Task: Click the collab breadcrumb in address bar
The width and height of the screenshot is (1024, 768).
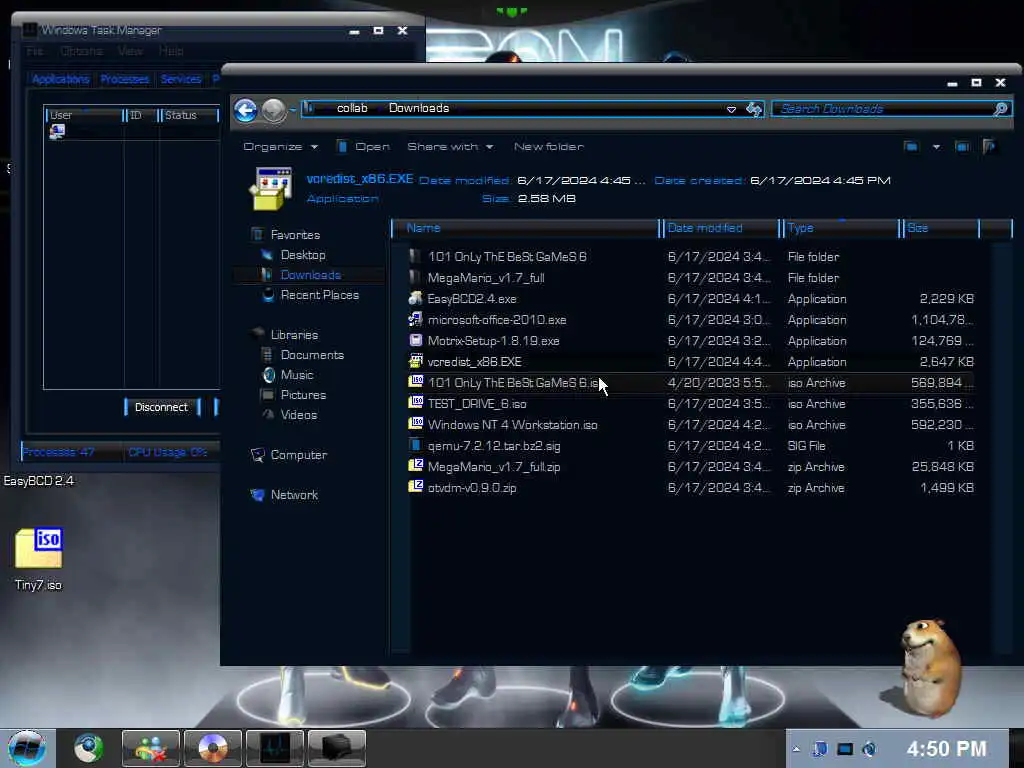Action: click(x=352, y=108)
